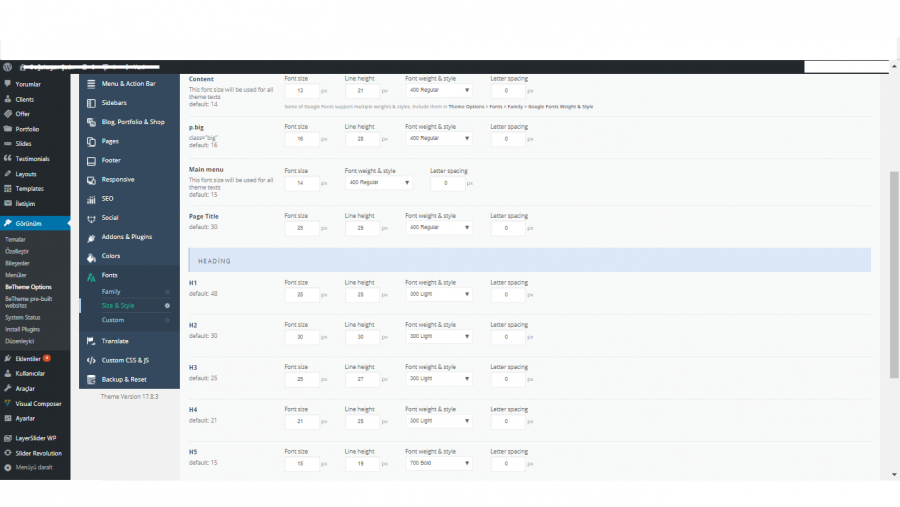Open Page Title font weight dropdown
Screen dimensions: 900x507
pos(439,227)
